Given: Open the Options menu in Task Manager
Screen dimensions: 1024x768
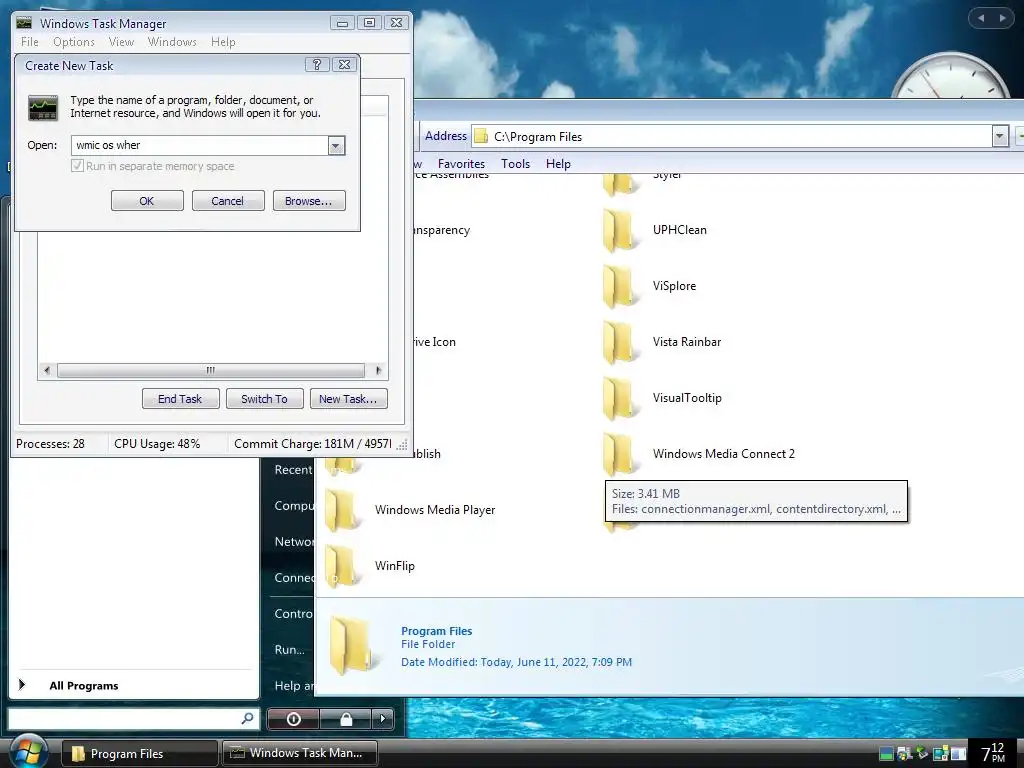Looking at the screenshot, I should click(74, 42).
